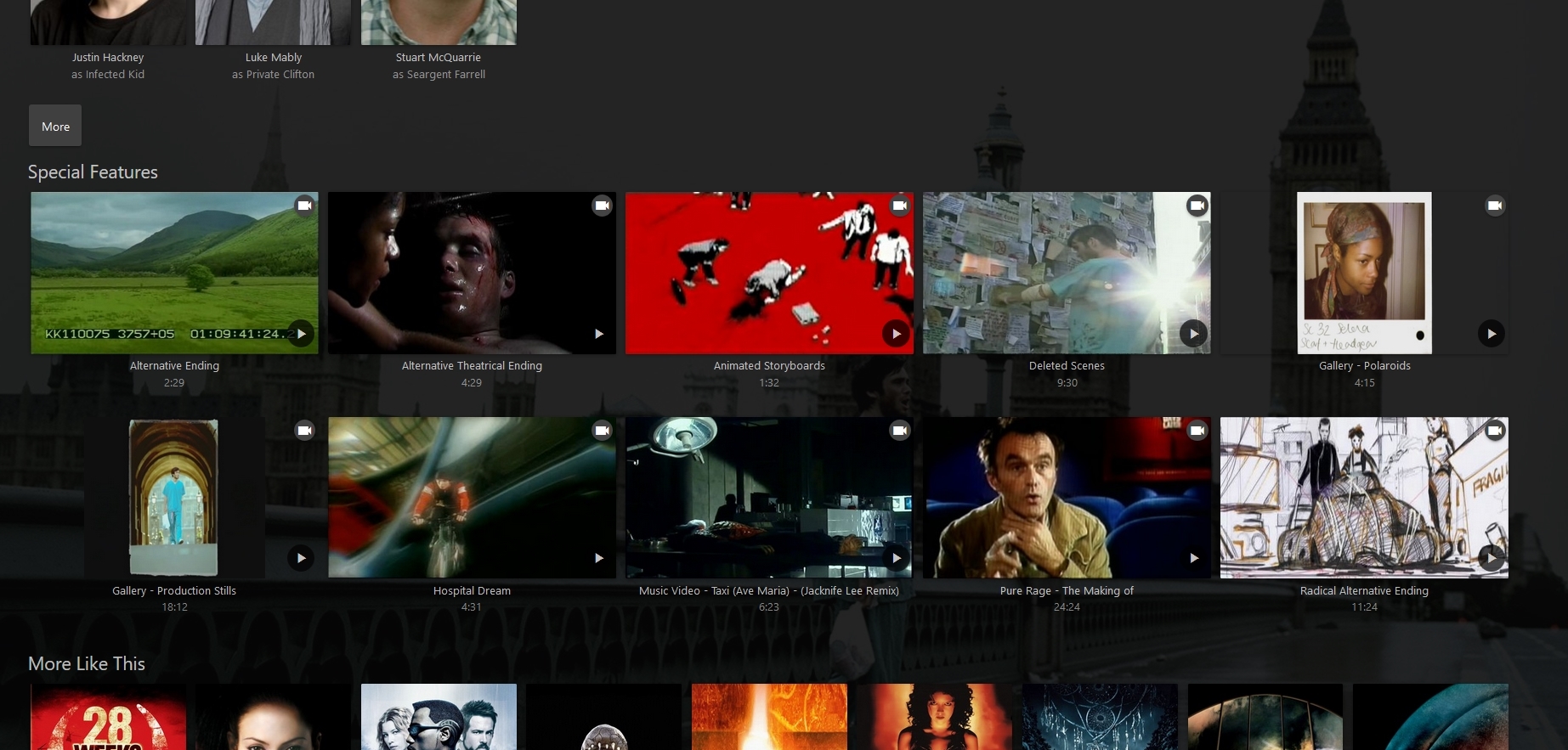The image size is (1568, 750).
Task: Open the 'Deleted Scenes' title link
Action: pyautogui.click(x=1067, y=366)
